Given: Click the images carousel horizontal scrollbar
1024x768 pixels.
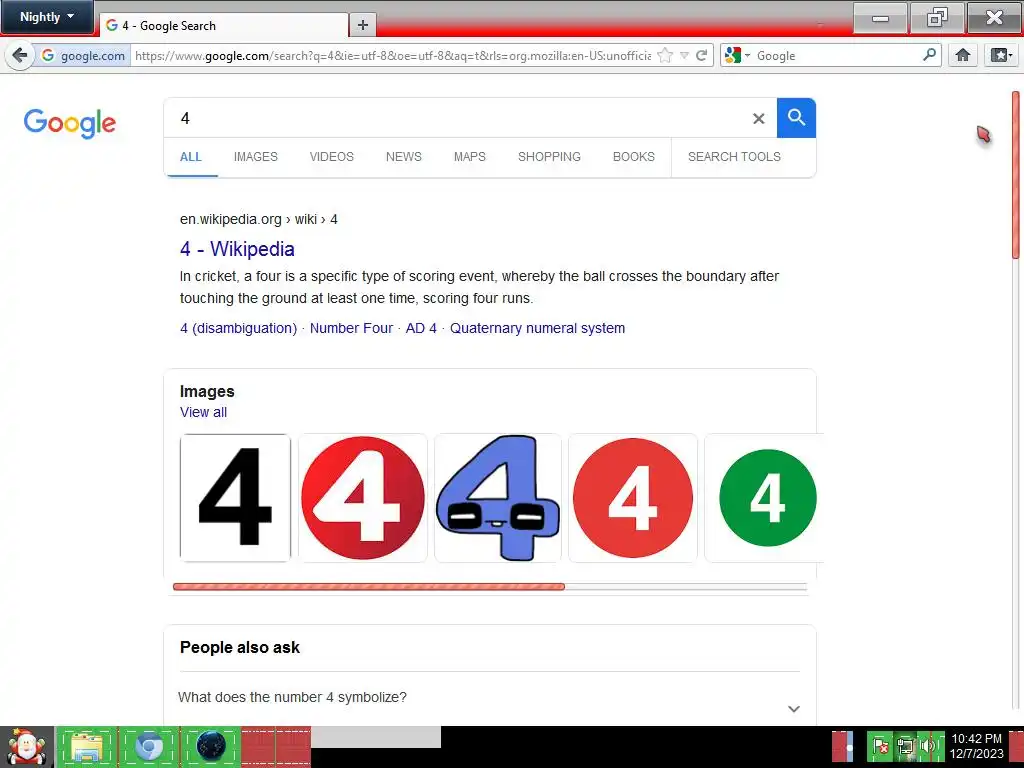Looking at the screenshot, I should [x=369, y=586].
